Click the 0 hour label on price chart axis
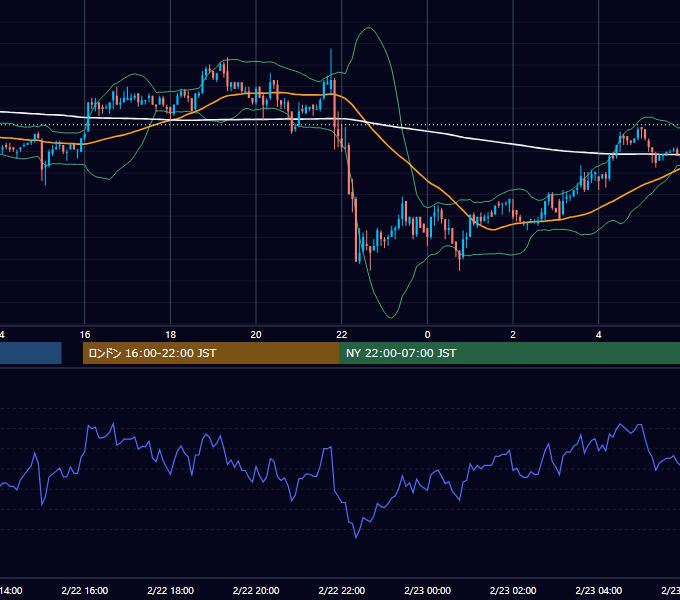The height and width of the screenshot is (600, 680). pyautogui.click(x=427, y=335)
